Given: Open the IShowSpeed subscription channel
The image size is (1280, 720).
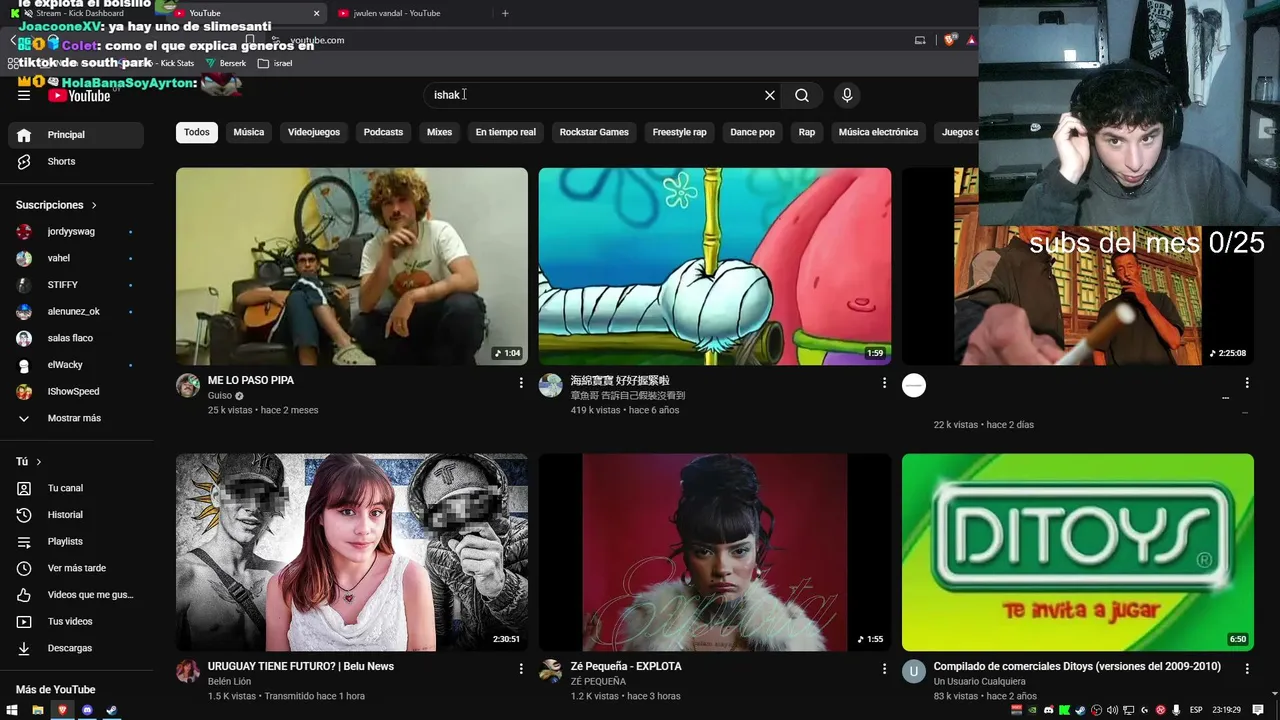Looking at the screenshot, I should coord(76,392).
